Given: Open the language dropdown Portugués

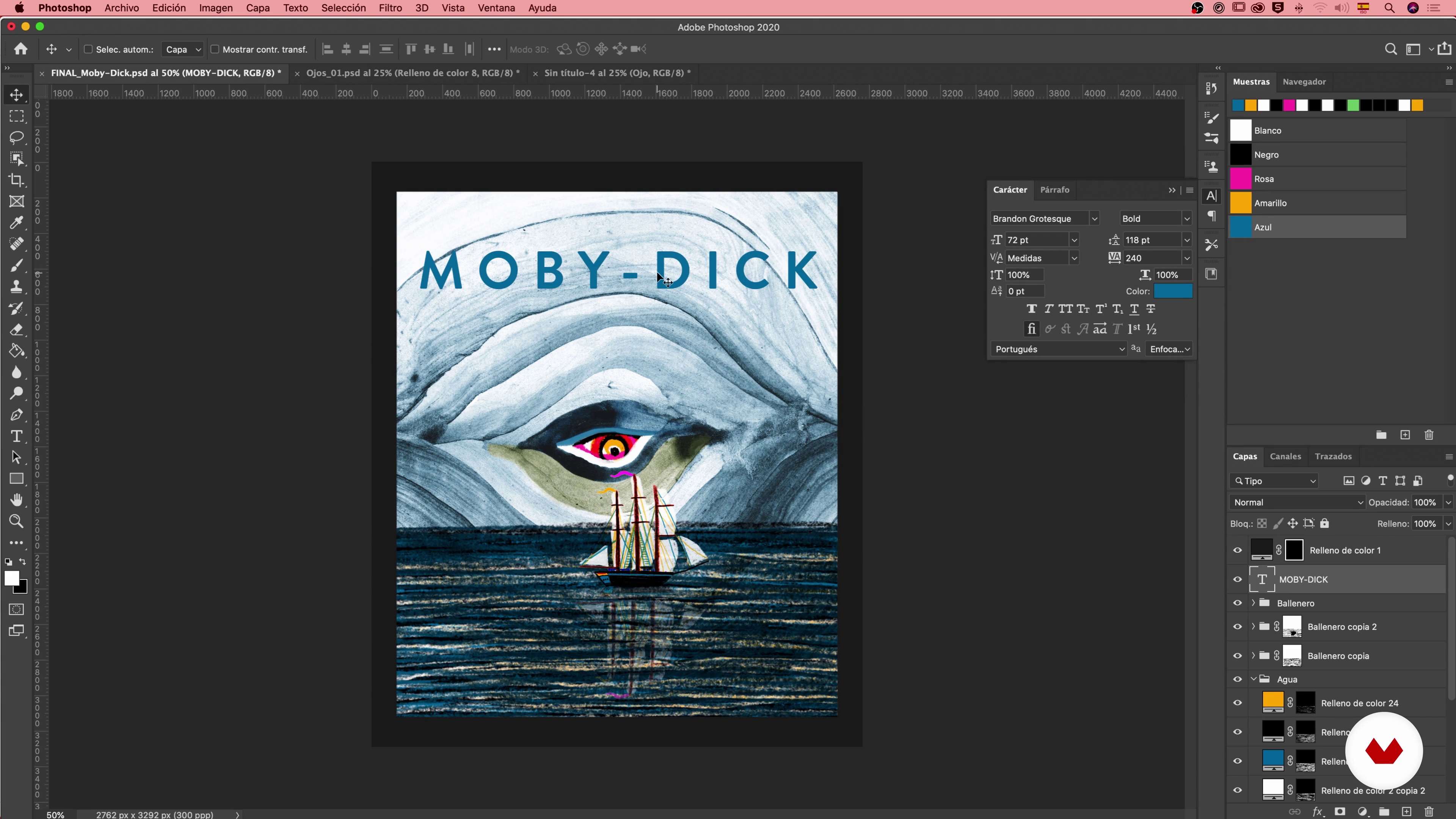Looking at the screenshot, I should [x=1059, y=349].
